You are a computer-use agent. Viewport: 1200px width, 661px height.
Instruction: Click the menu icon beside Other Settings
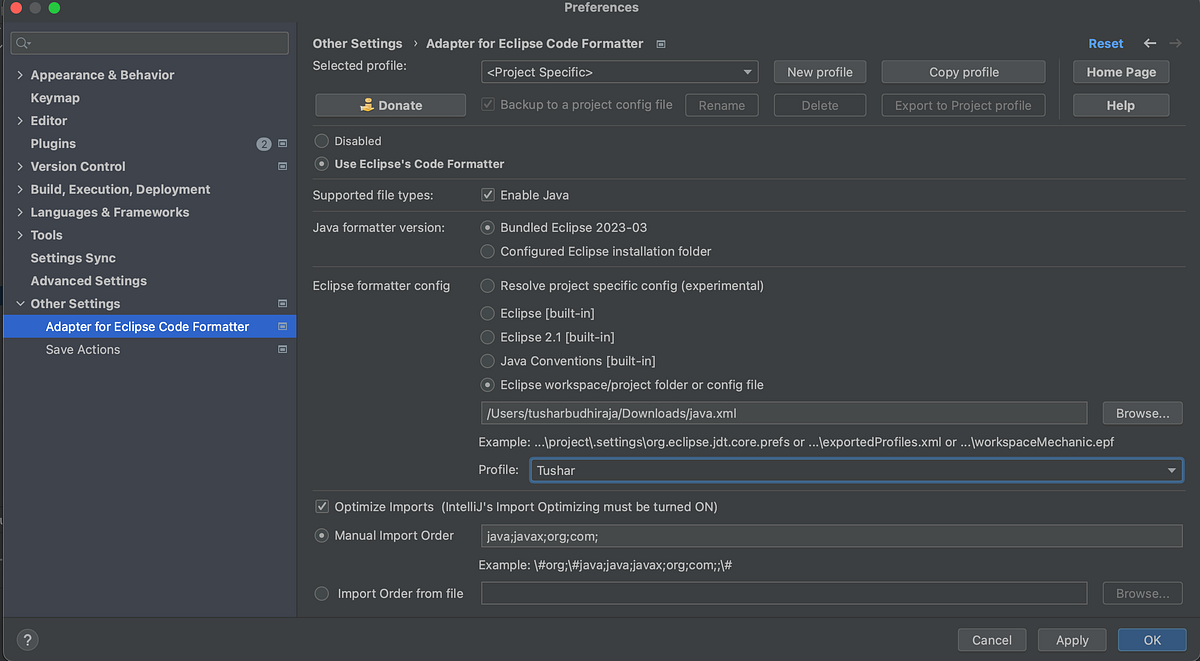point(281,303)
